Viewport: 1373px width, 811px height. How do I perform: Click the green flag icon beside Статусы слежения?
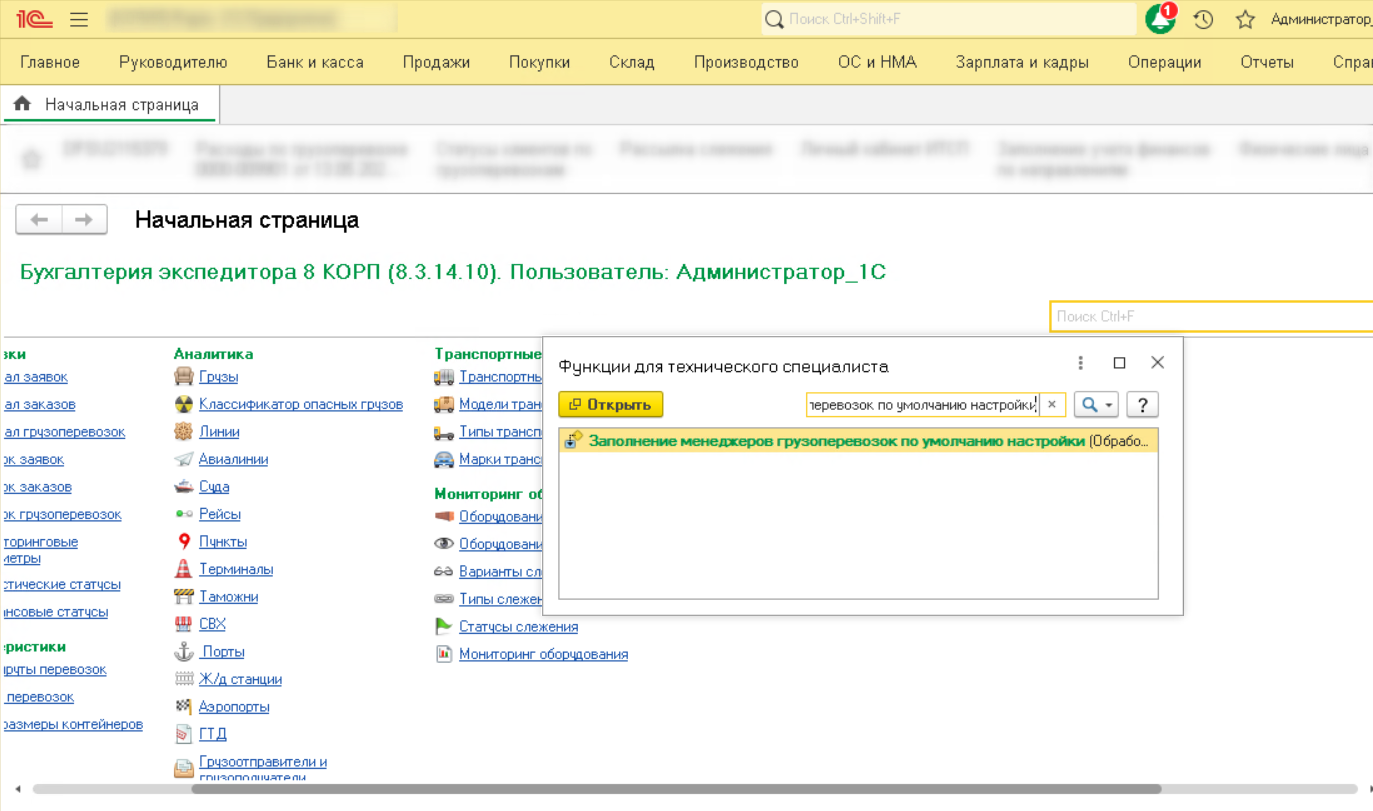click(444, 627)
